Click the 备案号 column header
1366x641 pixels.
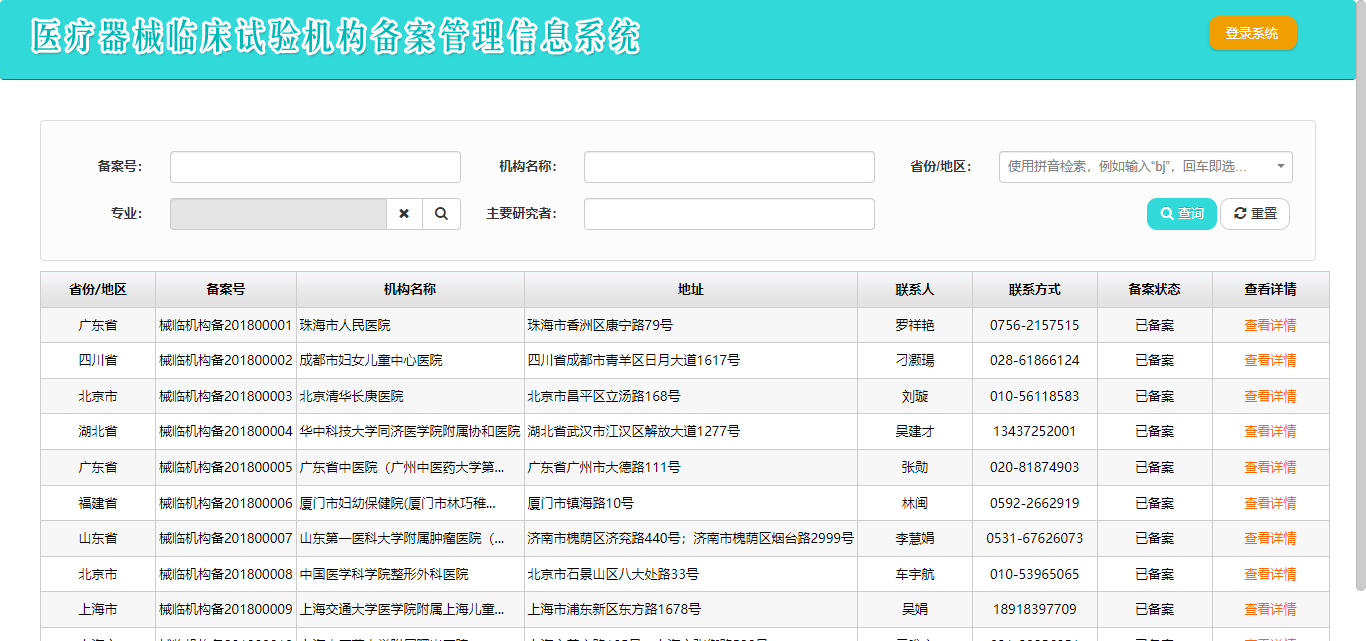click(226, 289)
